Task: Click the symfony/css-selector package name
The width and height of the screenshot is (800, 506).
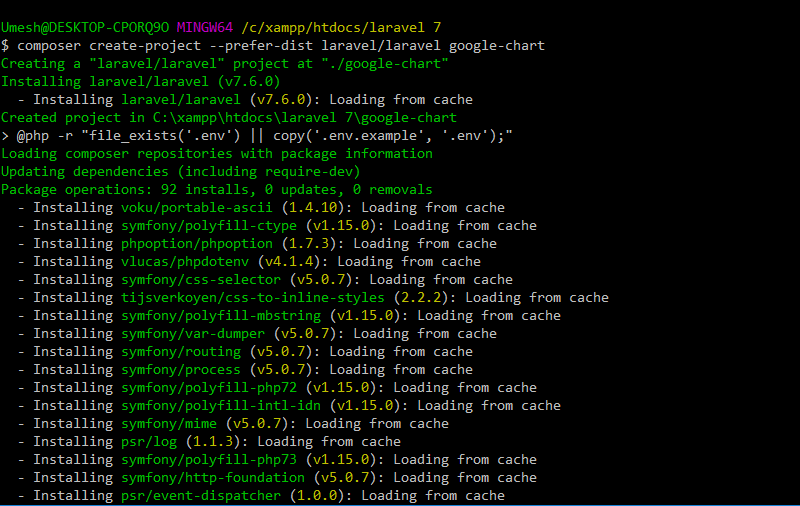Action: (x=201, y=280)
